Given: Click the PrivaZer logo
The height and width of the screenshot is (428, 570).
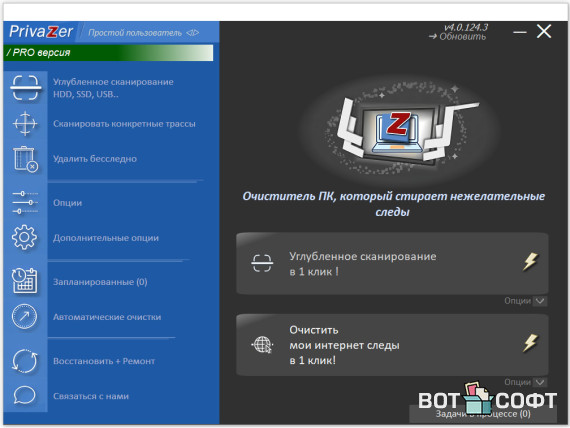Looking at the screenshot, I should [x=41, y=32].
